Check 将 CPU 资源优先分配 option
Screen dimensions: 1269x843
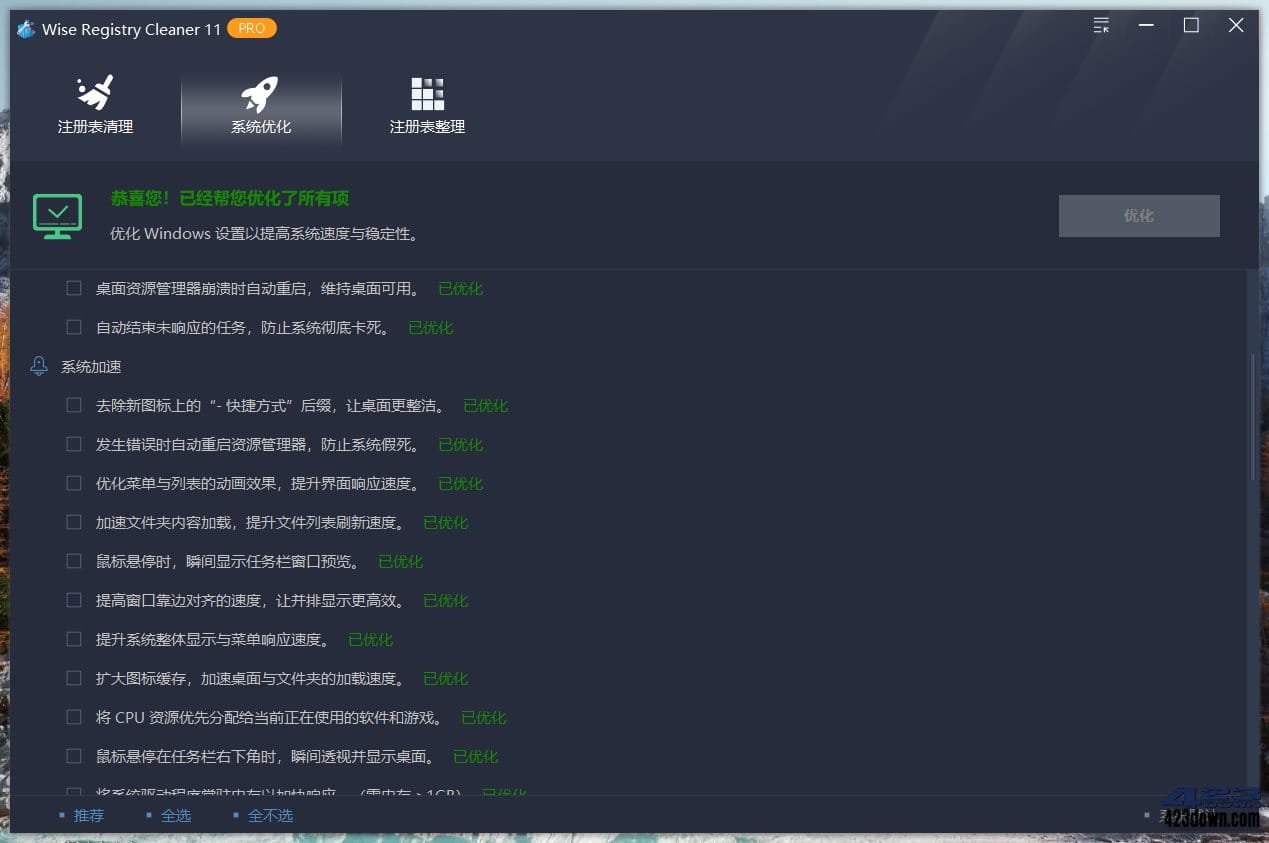pos(74,717)
